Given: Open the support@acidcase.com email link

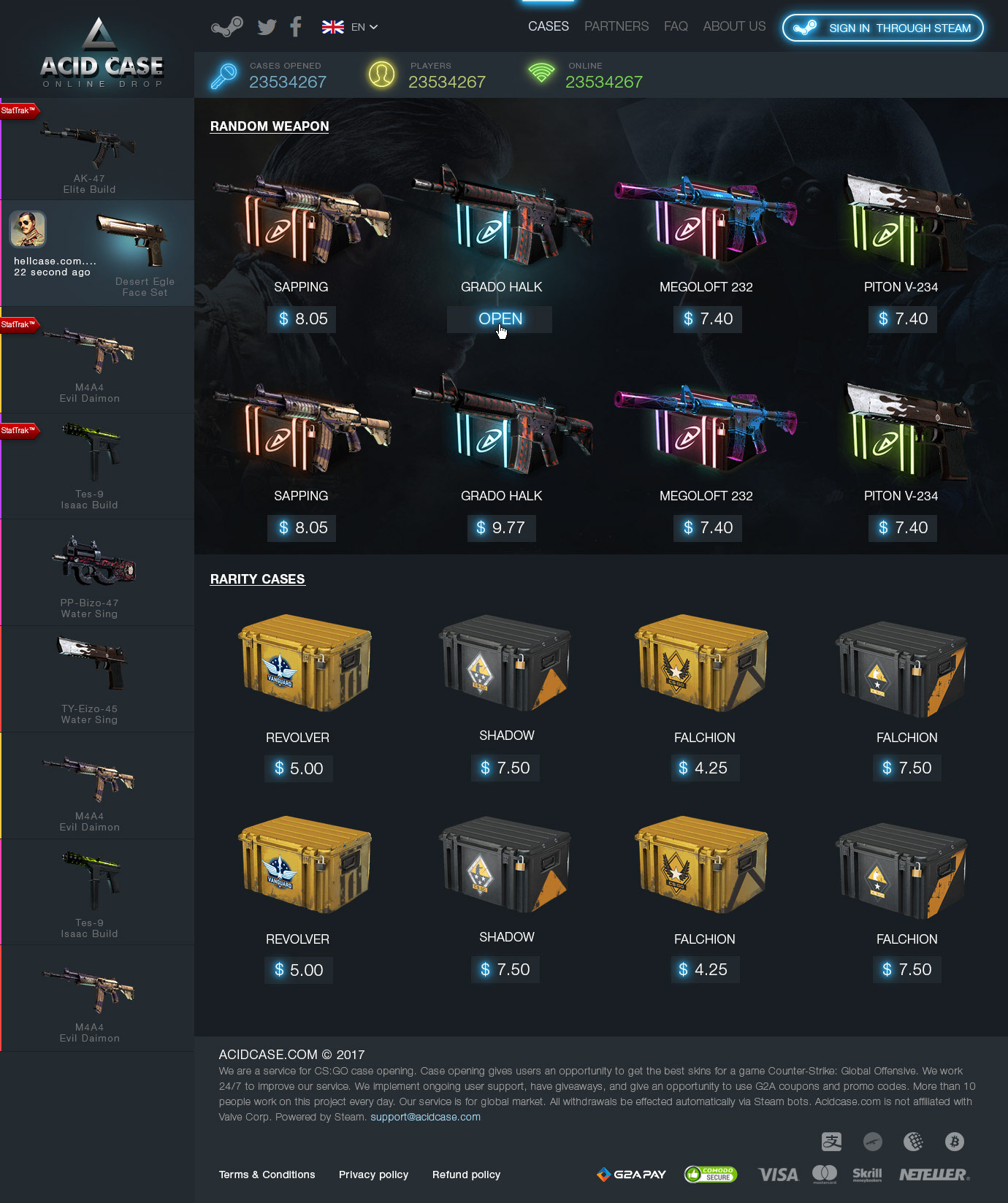Looking at the screenshot, I should pyautogui.click(x=425, y=1117).
